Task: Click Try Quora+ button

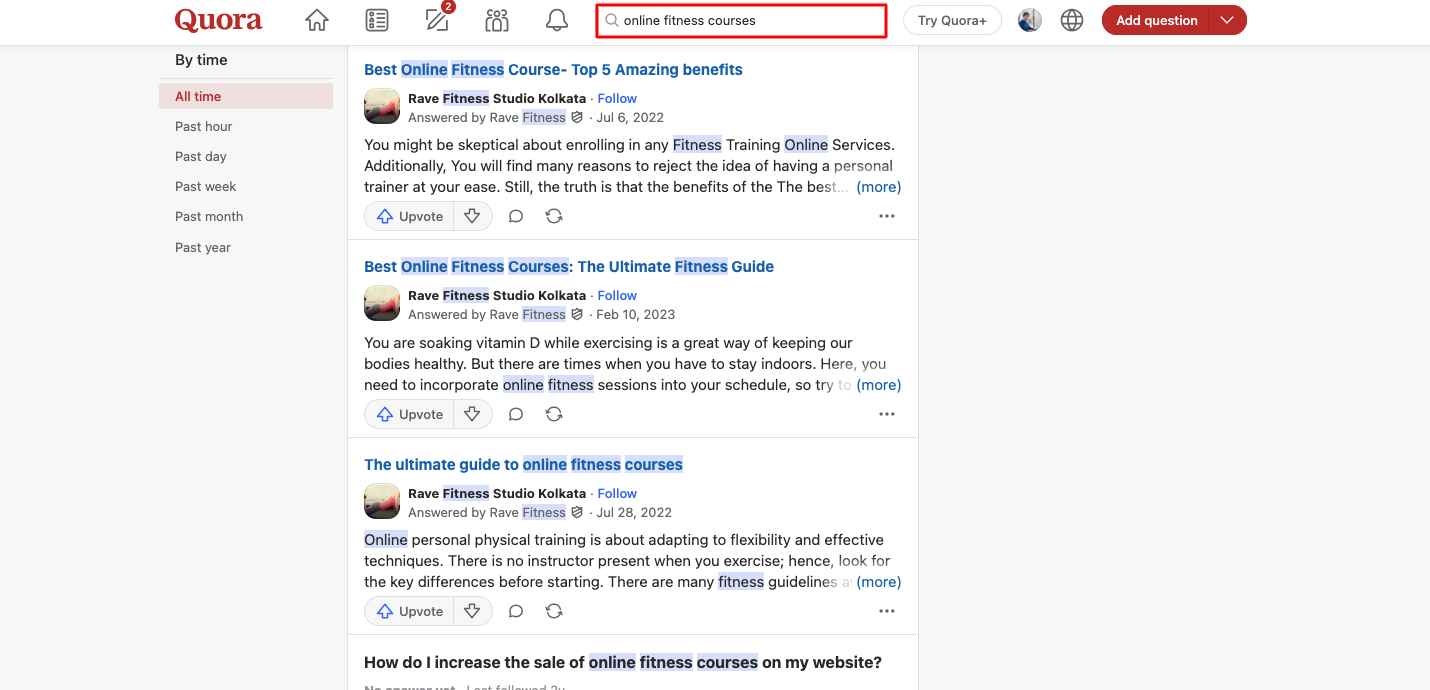Action: [x=952, y=20]
